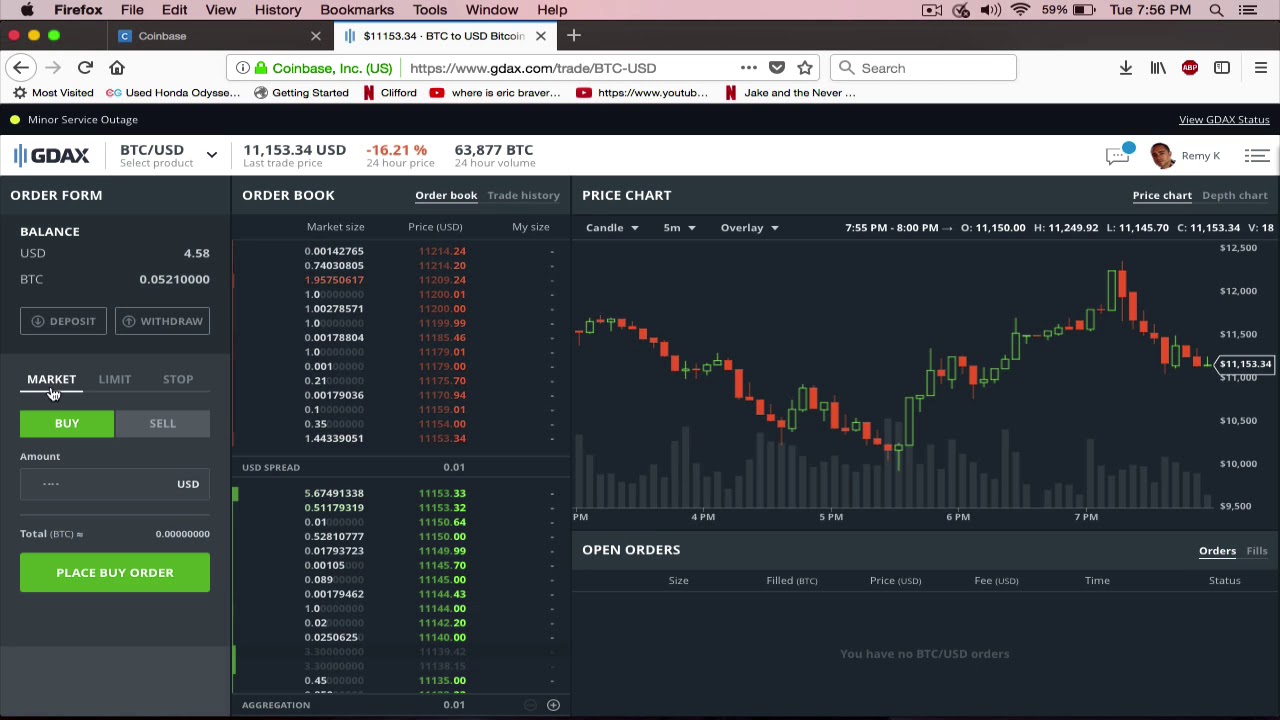Click site info icon in address bar

[242, 68]
